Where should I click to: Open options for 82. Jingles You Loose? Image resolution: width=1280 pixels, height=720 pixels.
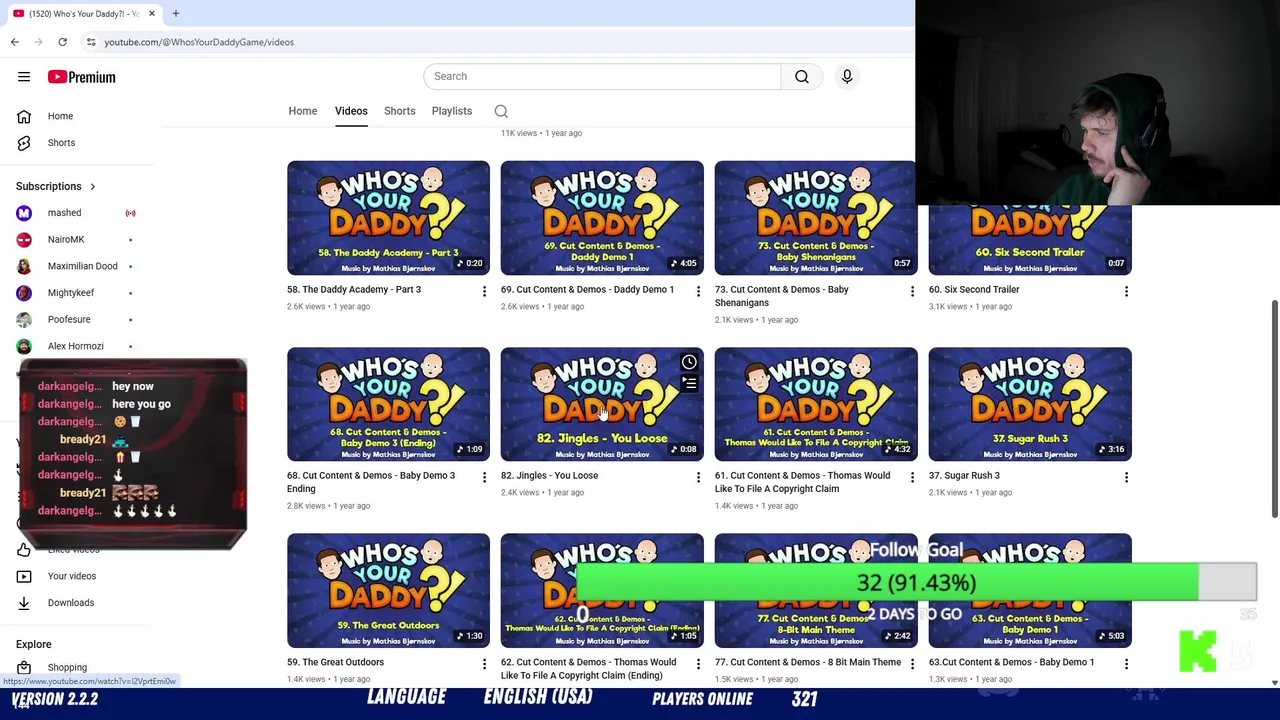coord(698,477)
